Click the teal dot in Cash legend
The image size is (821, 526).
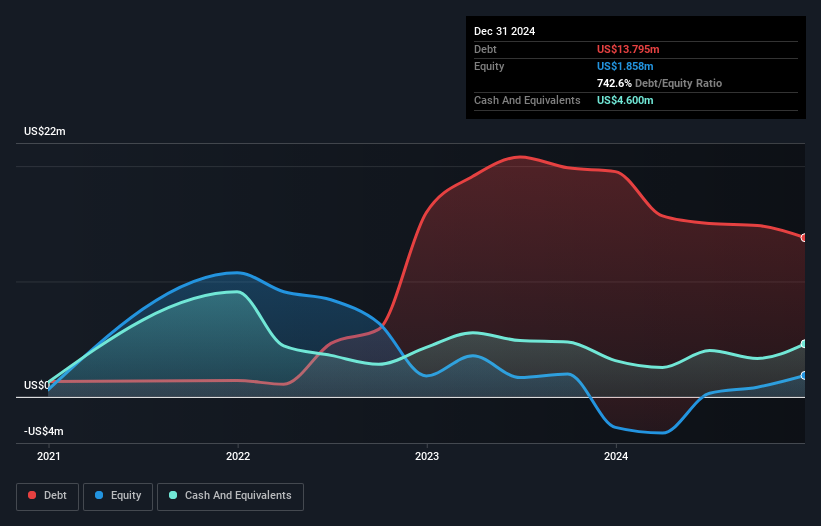tap(173, 495)
